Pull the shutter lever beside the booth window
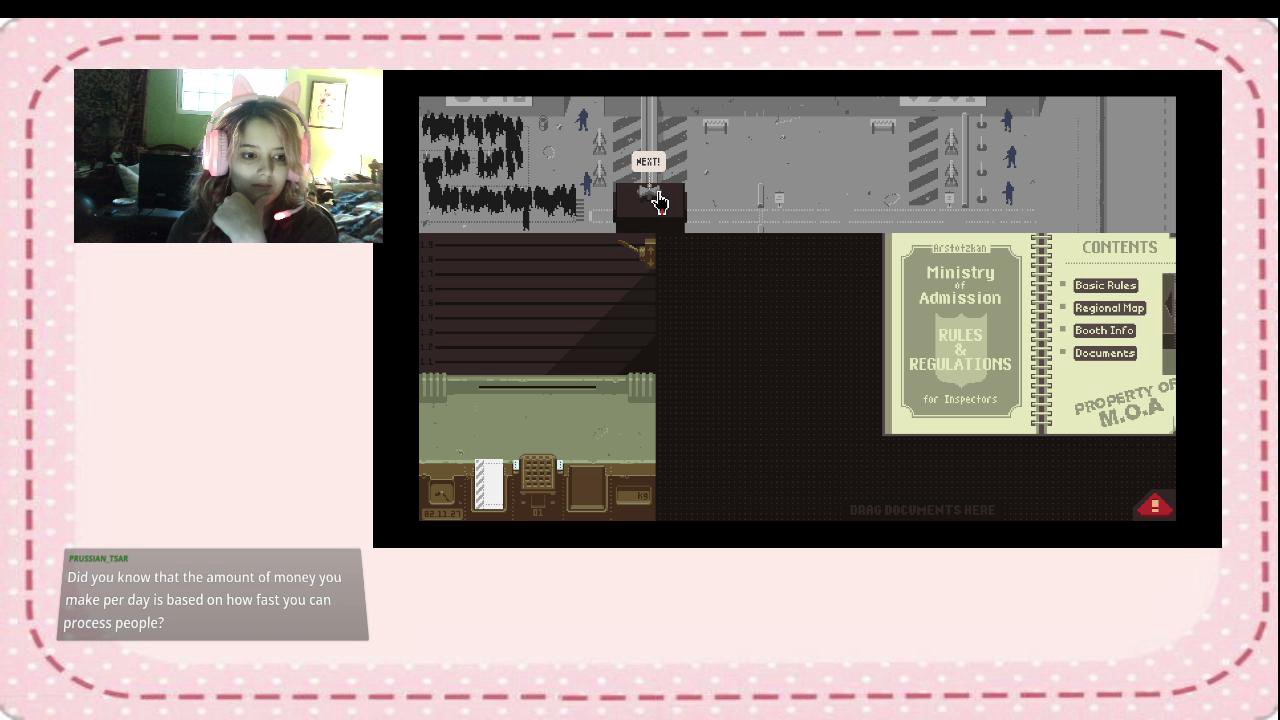Image resolution: width=1280 pixels, height=720 pixels. pyautogui.click(x=637, y=252)
